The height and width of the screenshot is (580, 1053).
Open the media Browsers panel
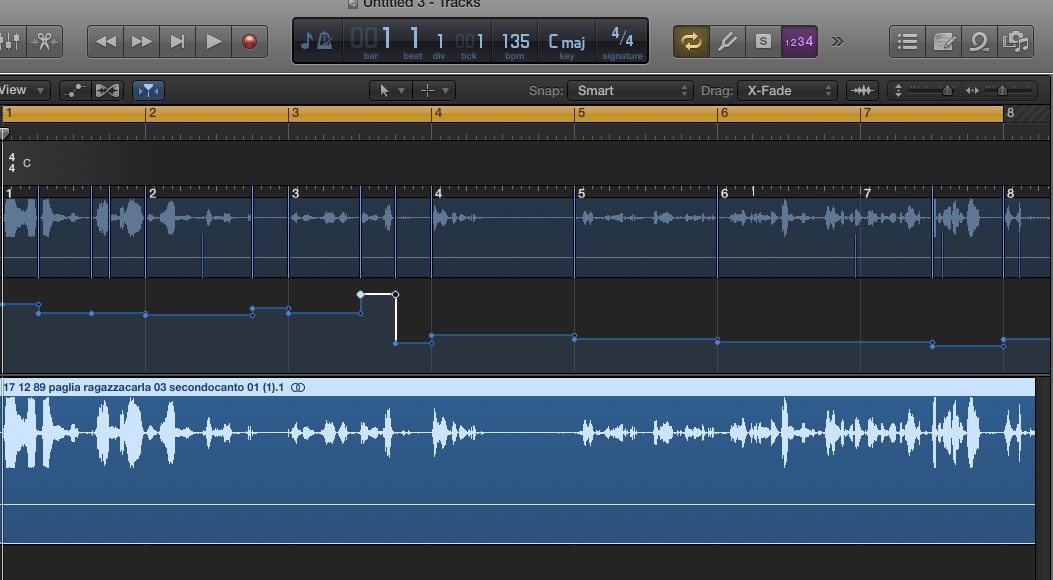[x=1016, y=41]
